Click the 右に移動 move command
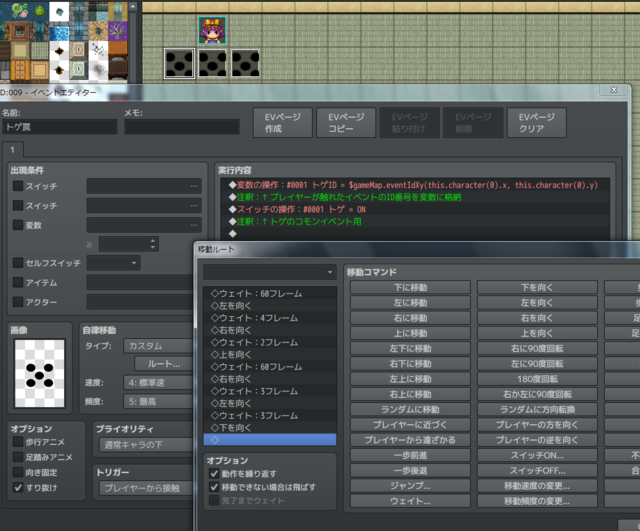Image resolution: width=640 pixels, height=531 pixels. point(410,318)
